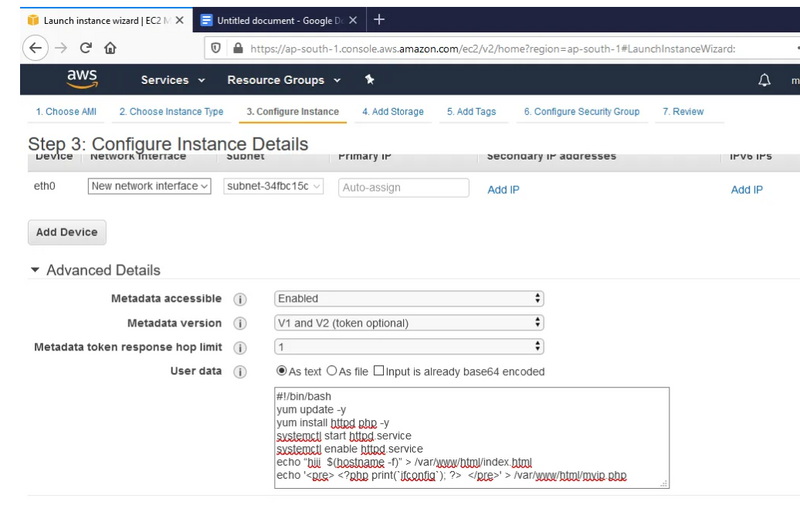800x515 pixels.
Task: Go to step 2 Choose Instance Type
Action: pos(171,112)
